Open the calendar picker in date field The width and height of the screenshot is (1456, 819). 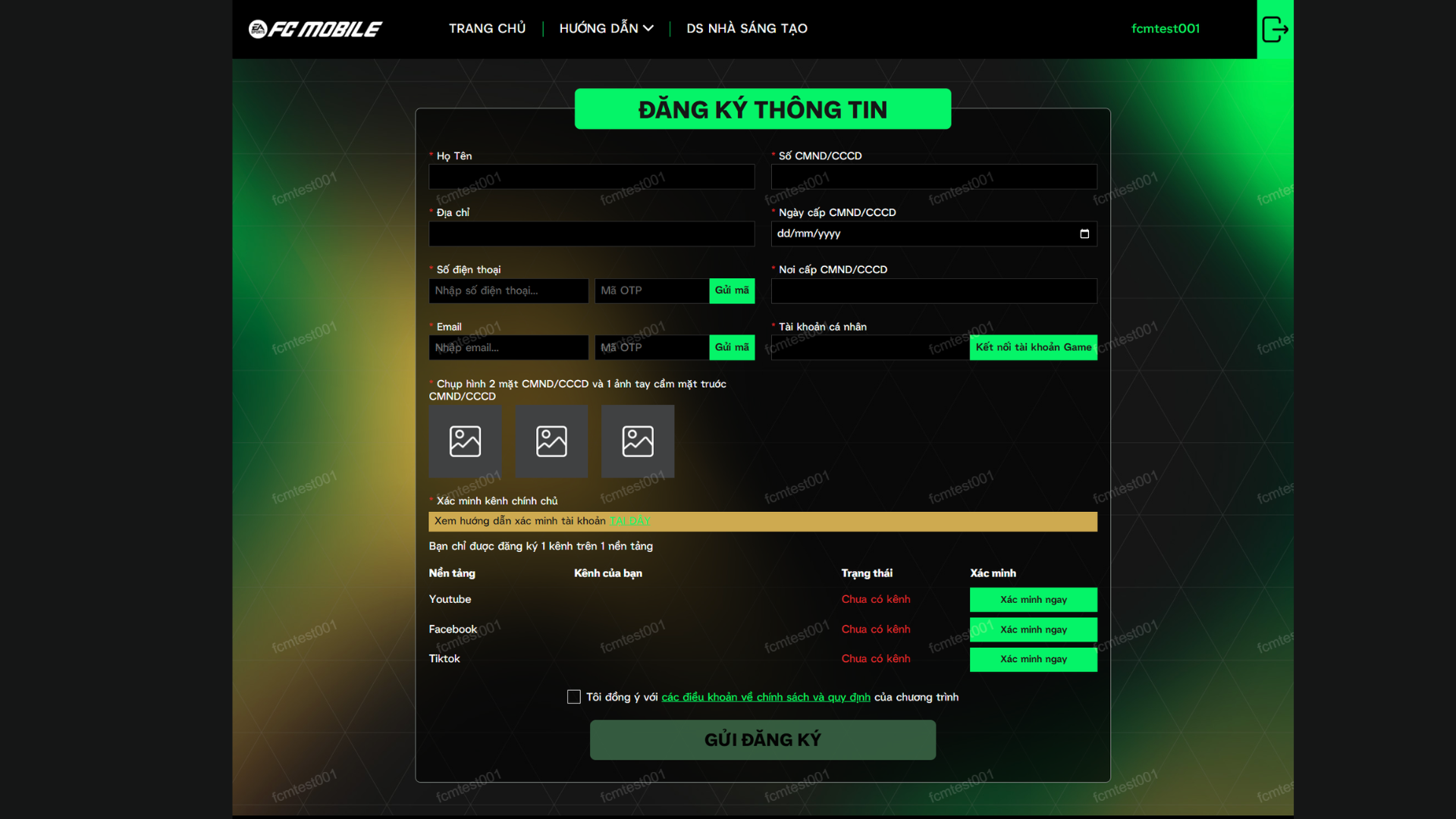tap(1084, 234)
